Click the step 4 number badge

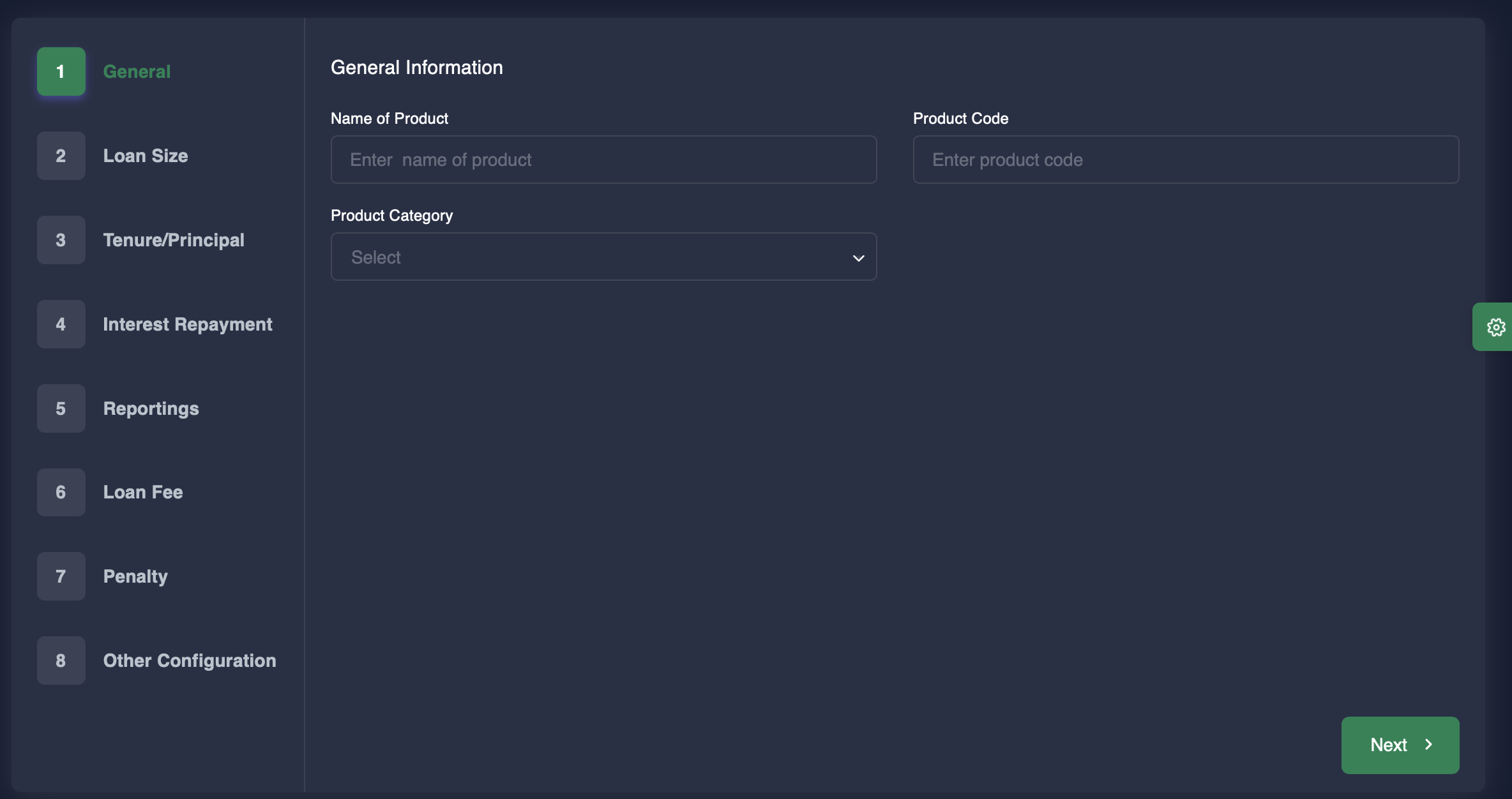click(61, 324)
